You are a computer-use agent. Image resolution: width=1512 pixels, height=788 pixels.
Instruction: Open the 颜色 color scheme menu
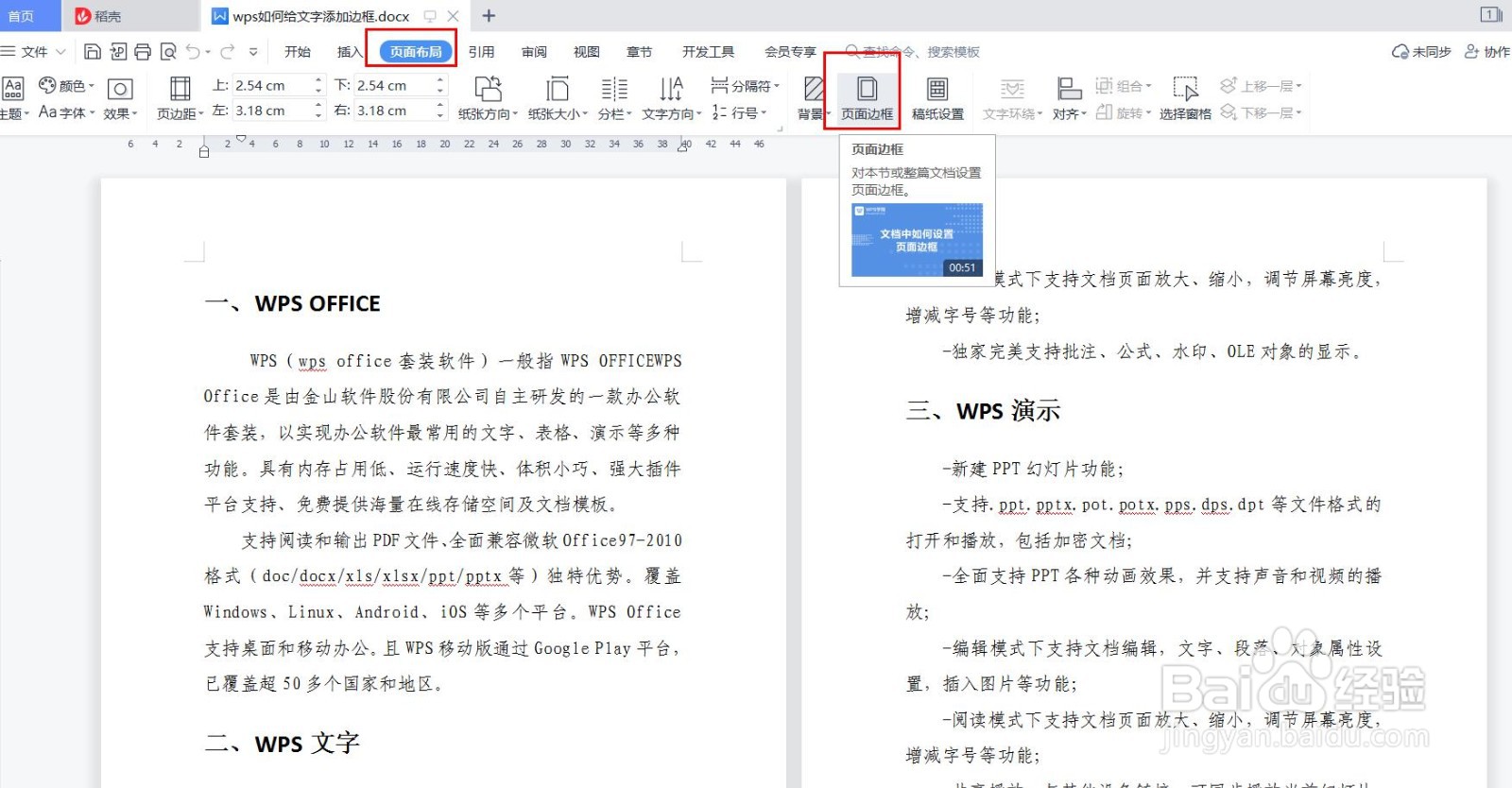tap(66, 86)
